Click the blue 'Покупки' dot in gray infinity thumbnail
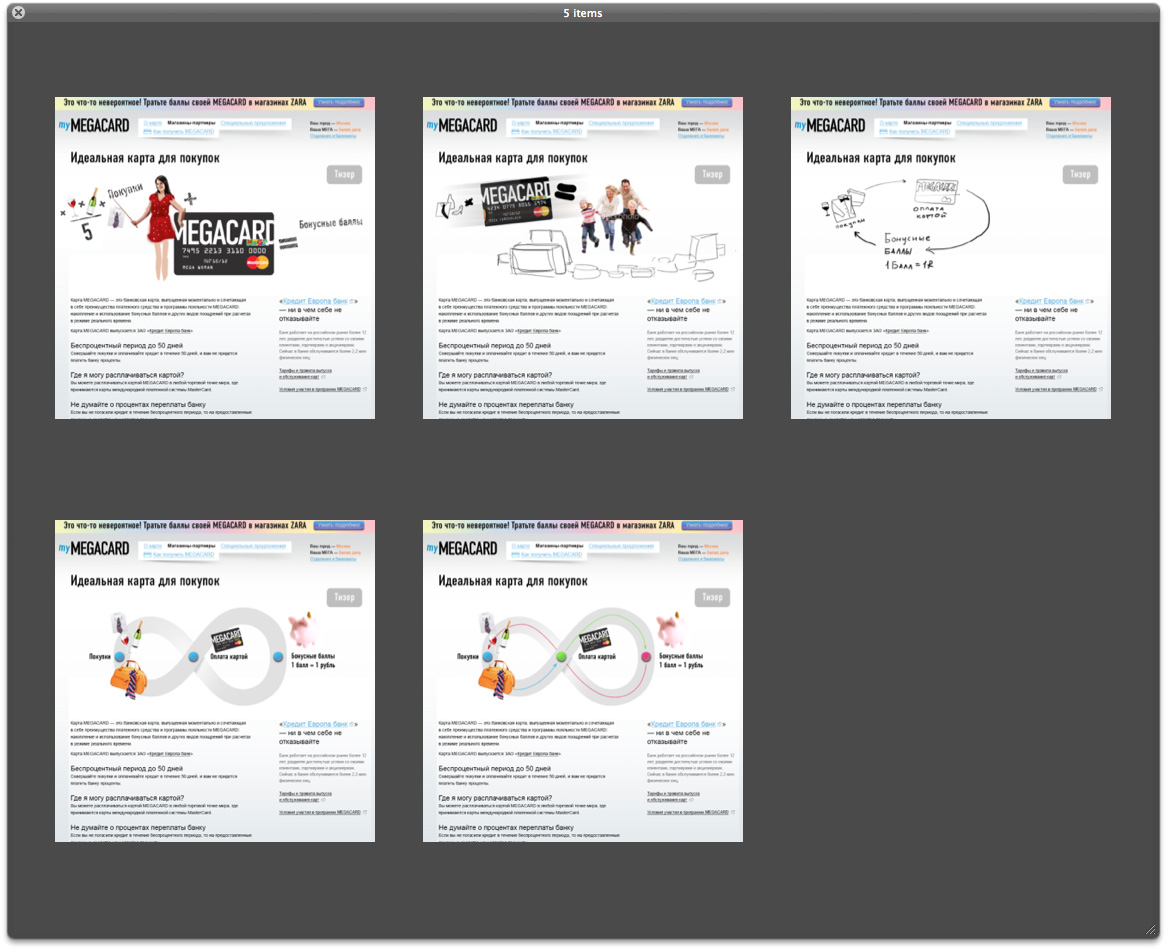This screenshot has width=1167, height=950. click(x=120, y=657)
